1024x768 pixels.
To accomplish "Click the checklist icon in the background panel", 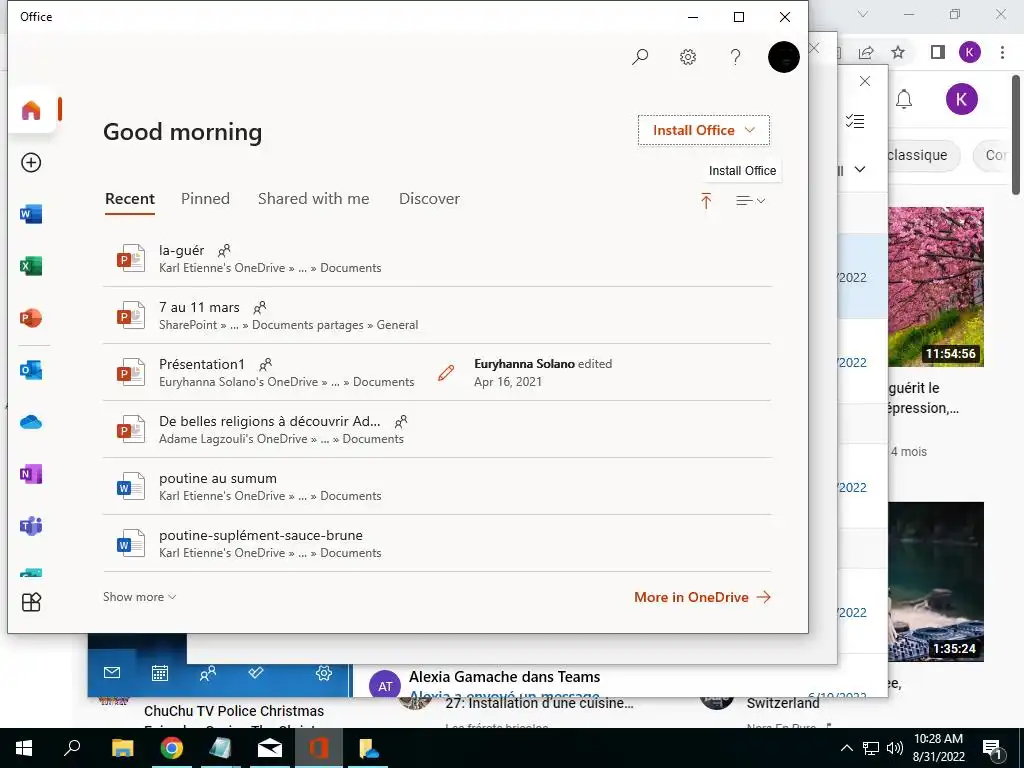I will tap(855, 121).
